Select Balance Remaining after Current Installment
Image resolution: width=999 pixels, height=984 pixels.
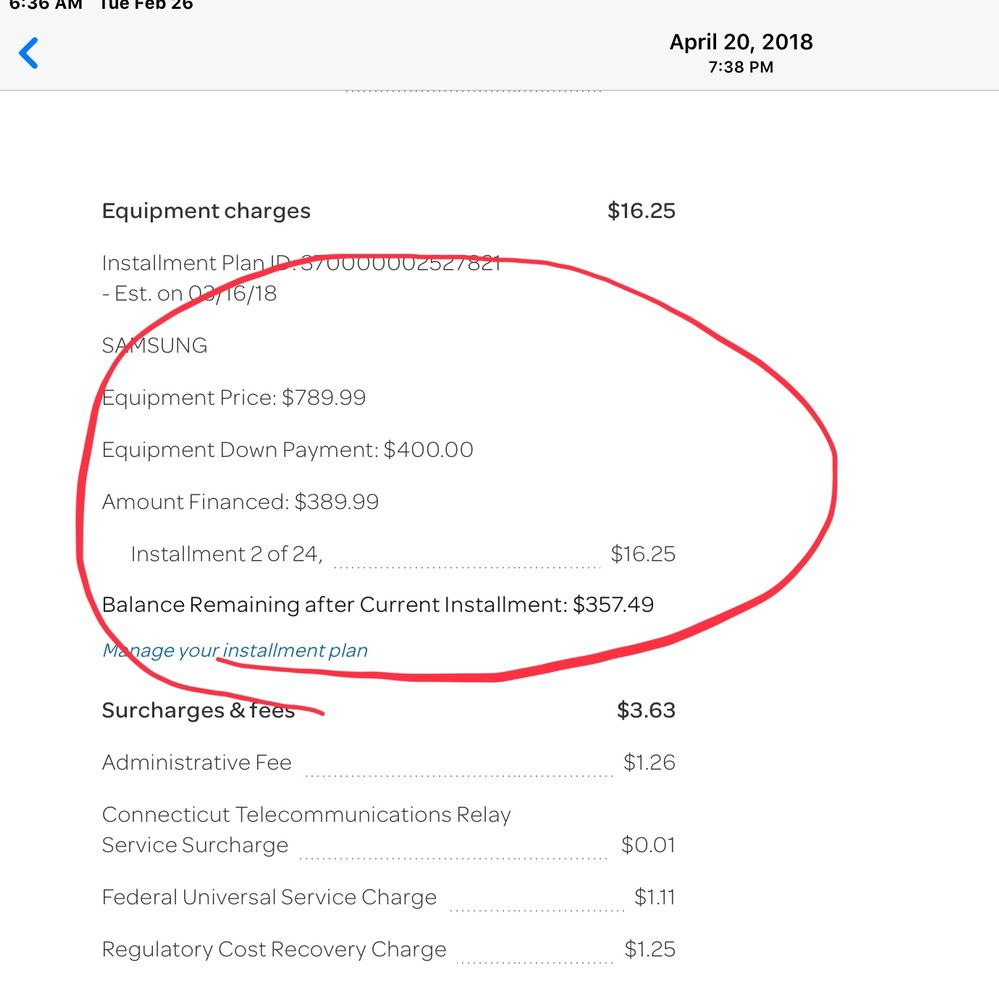click(378, 604)
